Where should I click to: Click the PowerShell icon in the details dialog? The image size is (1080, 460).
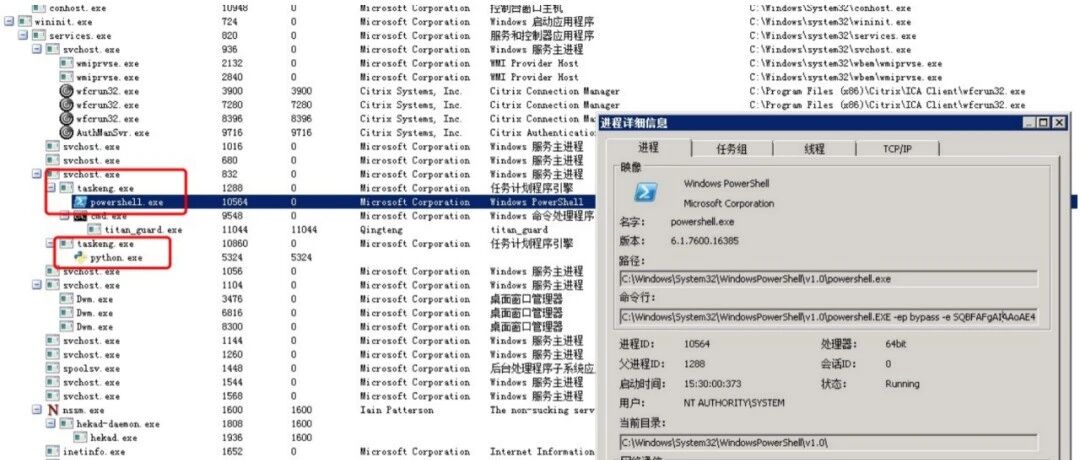[x=645, y=193]
